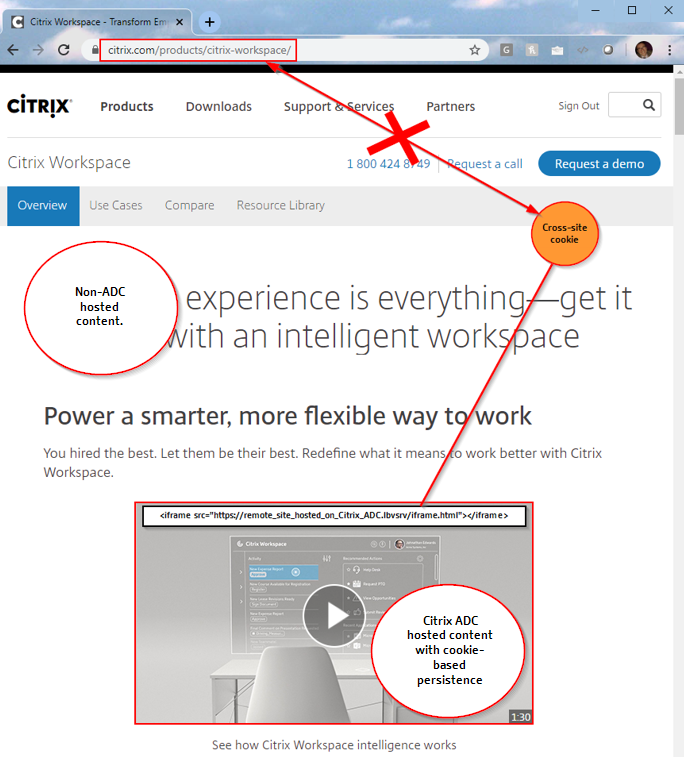Open the code brackets extension icon
Viewport: 684px width, 757px height.
click(x=583, y=50)
